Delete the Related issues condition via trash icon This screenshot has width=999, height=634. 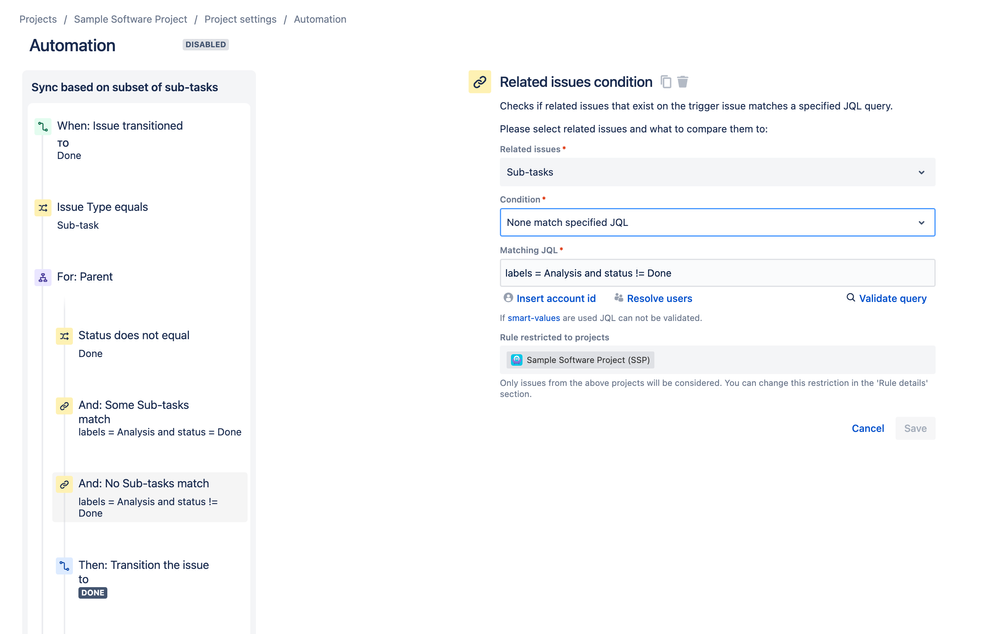point(683,82)
